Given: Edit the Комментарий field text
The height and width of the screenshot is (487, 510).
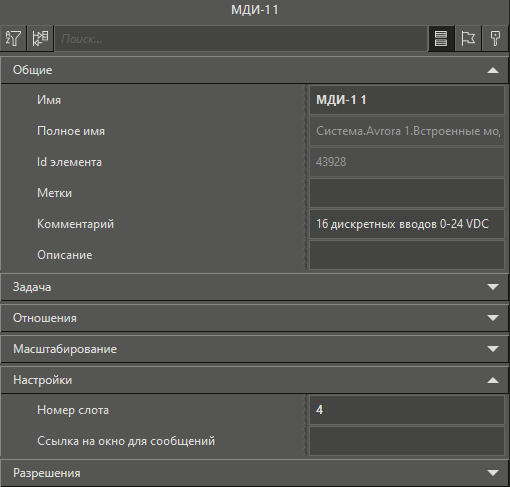Looking at the screenshot, I should 407,224.
